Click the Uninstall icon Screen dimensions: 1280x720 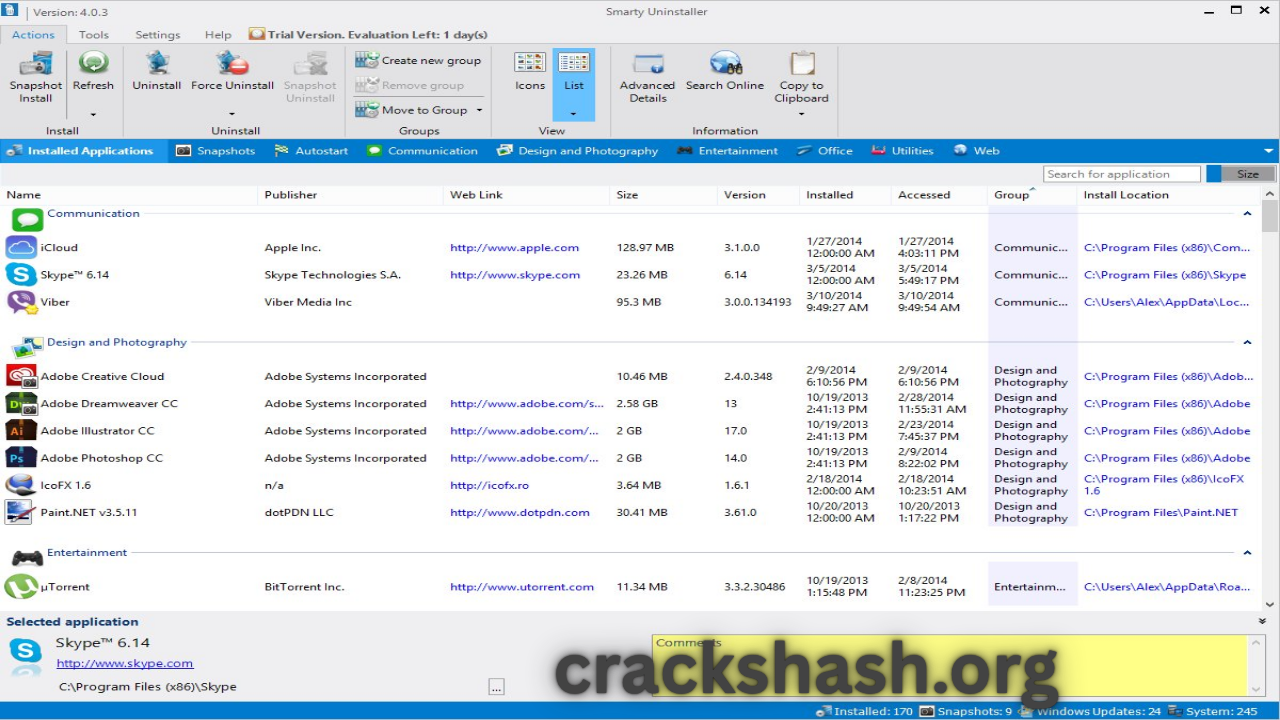157,63
